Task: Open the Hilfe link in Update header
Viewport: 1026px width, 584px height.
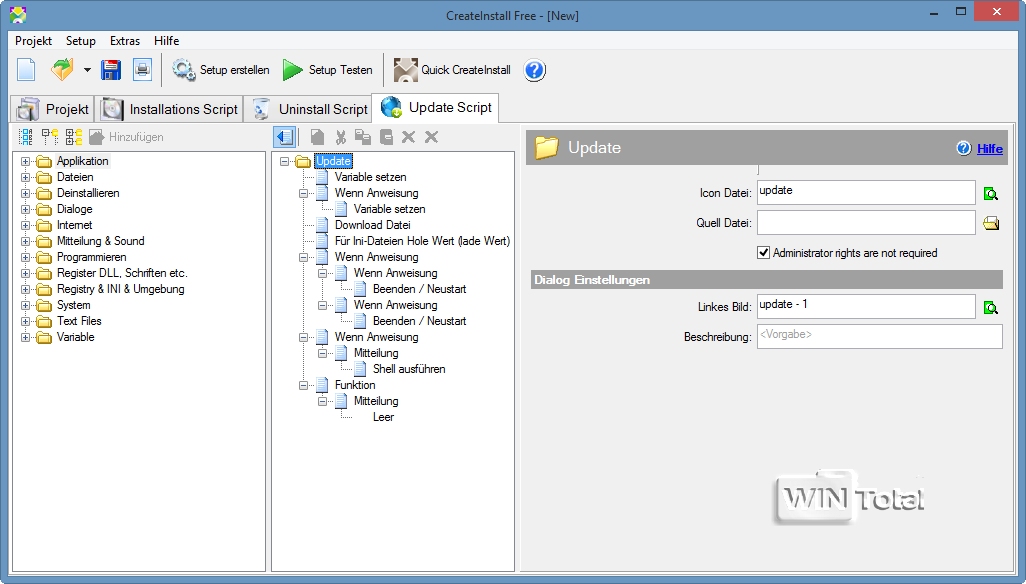Action: [989, 148]
